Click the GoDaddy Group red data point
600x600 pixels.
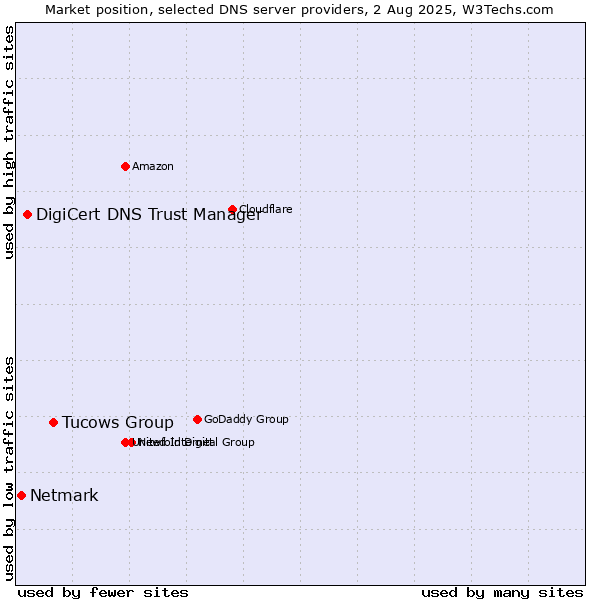[197, 419]
